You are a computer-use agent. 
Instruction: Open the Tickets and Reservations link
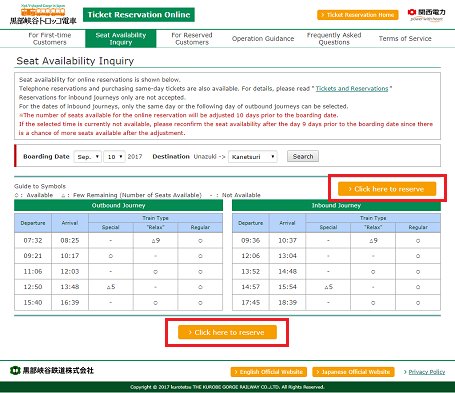(352, 89)
